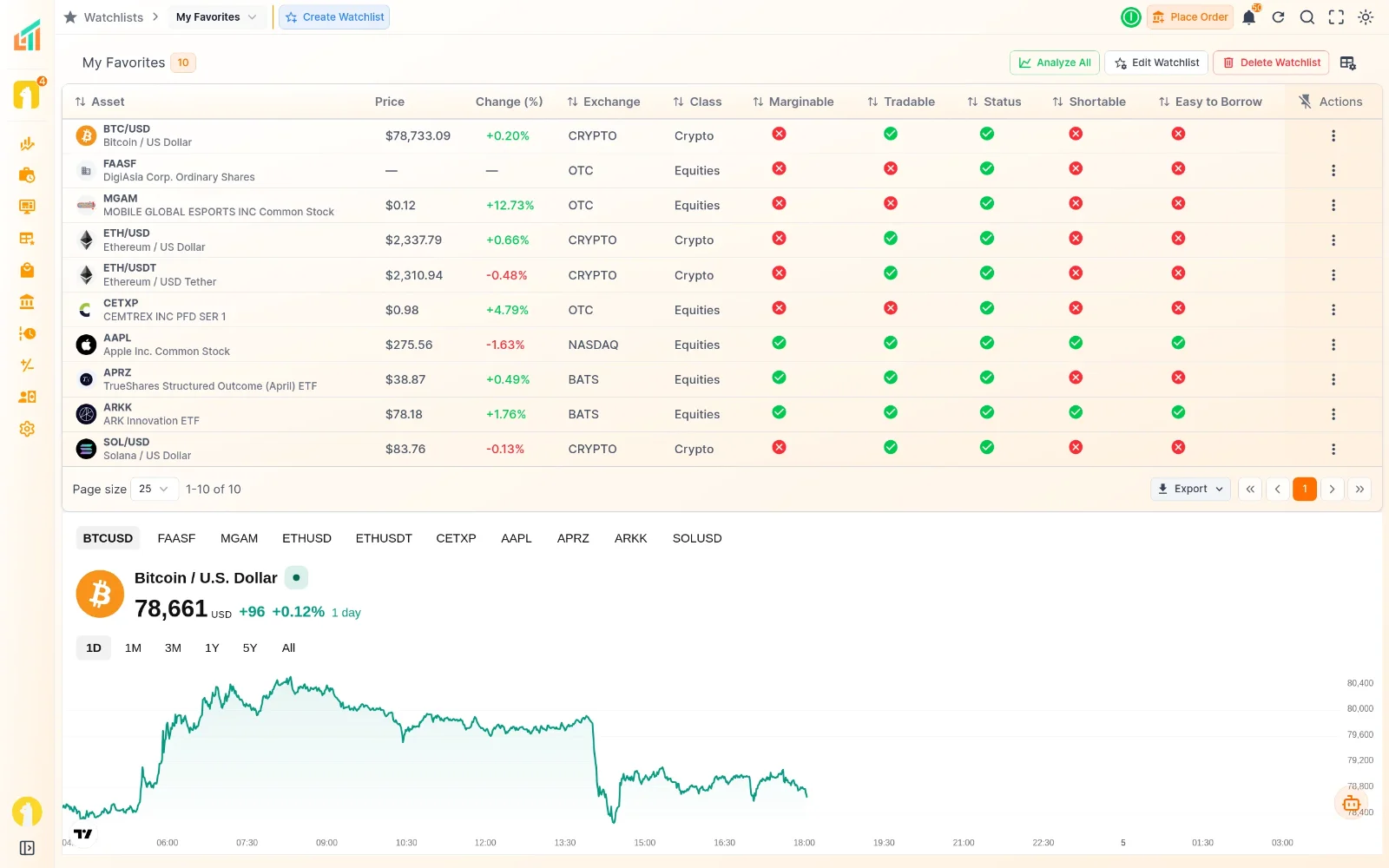
Task: Open the app logo home icon
Action: 27,35
